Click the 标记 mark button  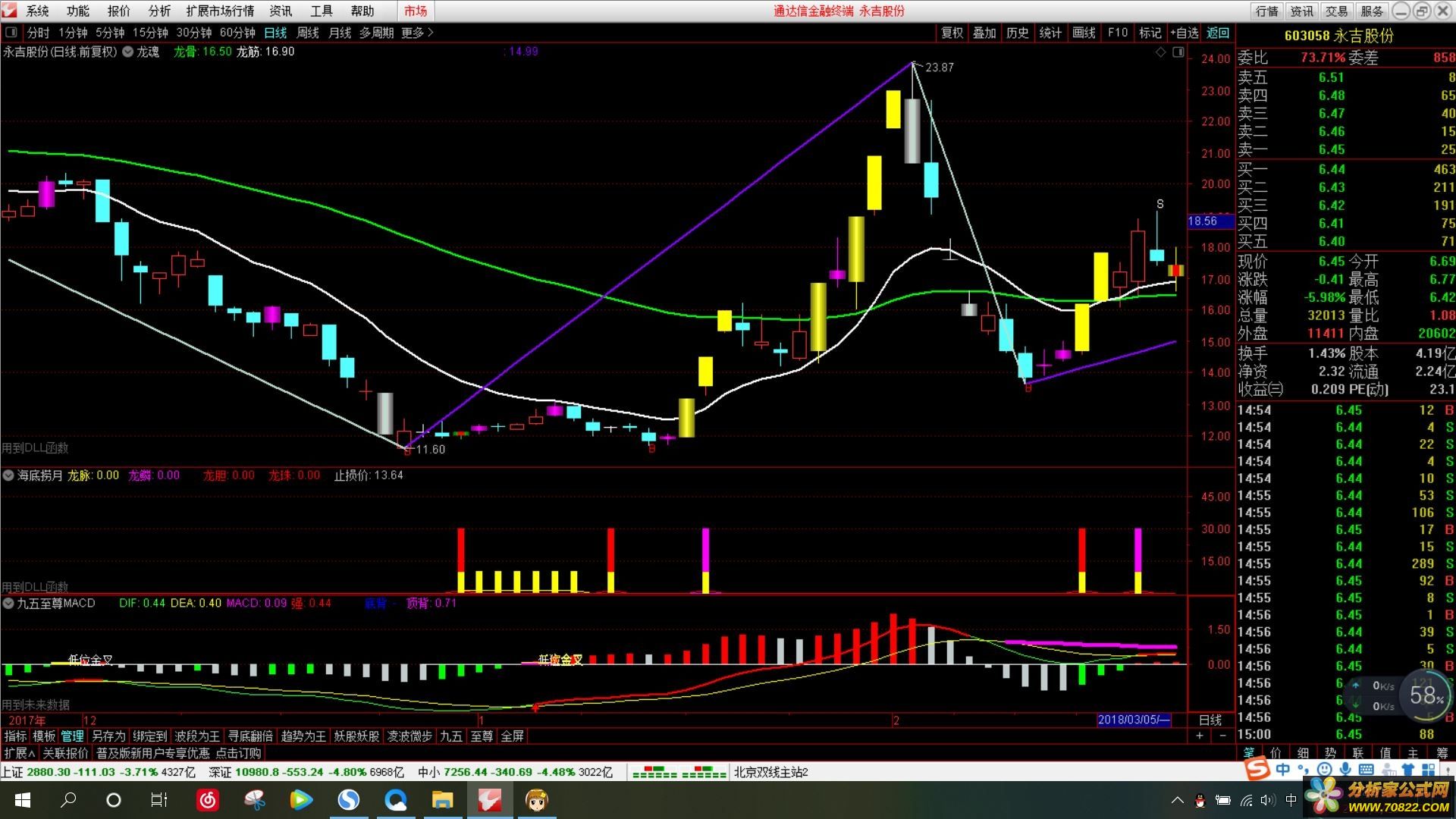(x=1150, y=33)
